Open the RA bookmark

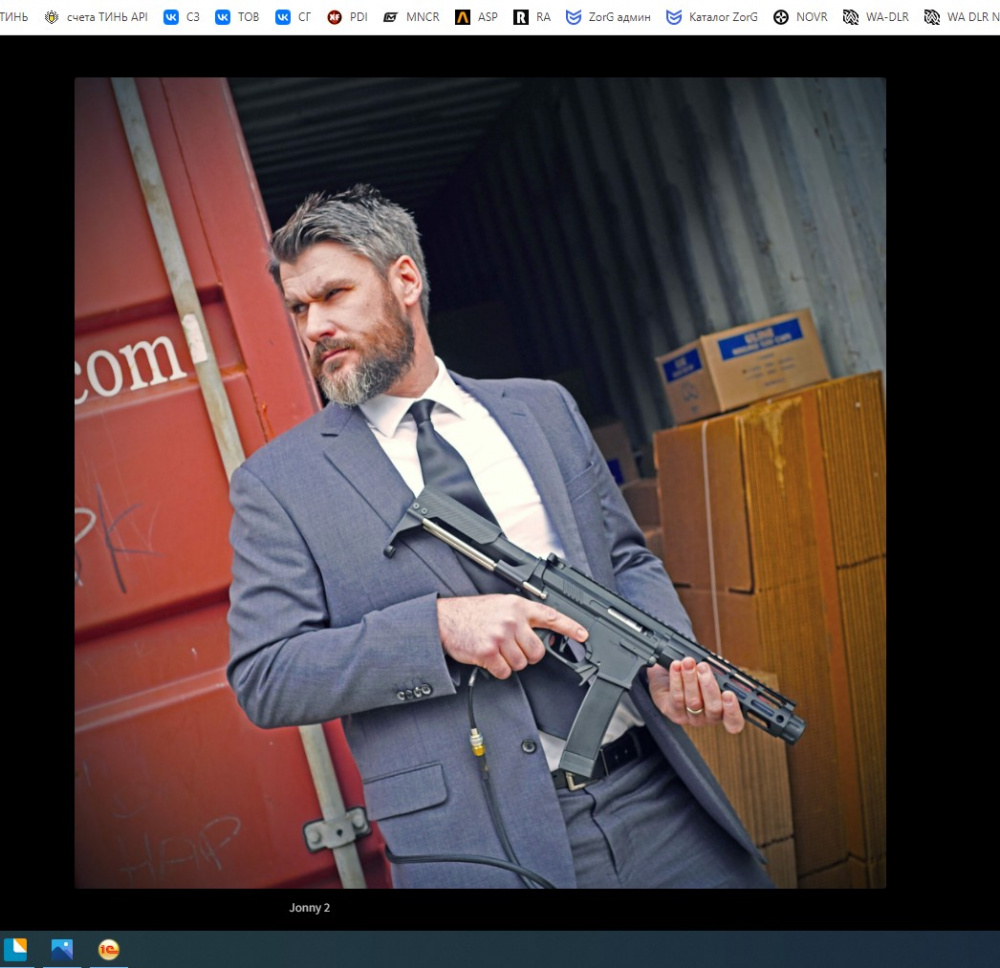pyautogui.click(x=532, y=17)
